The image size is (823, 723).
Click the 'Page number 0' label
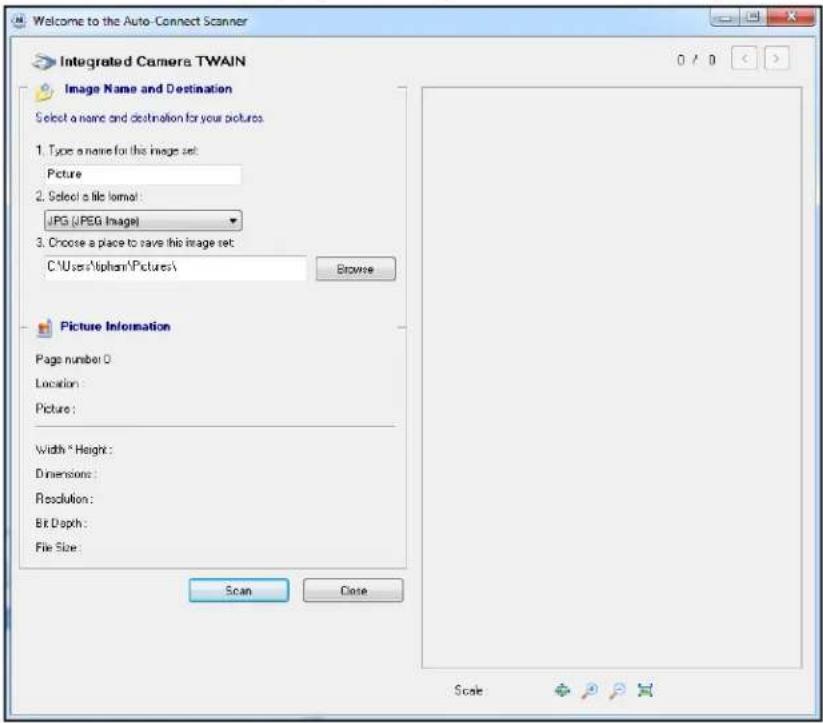(x=73, y=360)
